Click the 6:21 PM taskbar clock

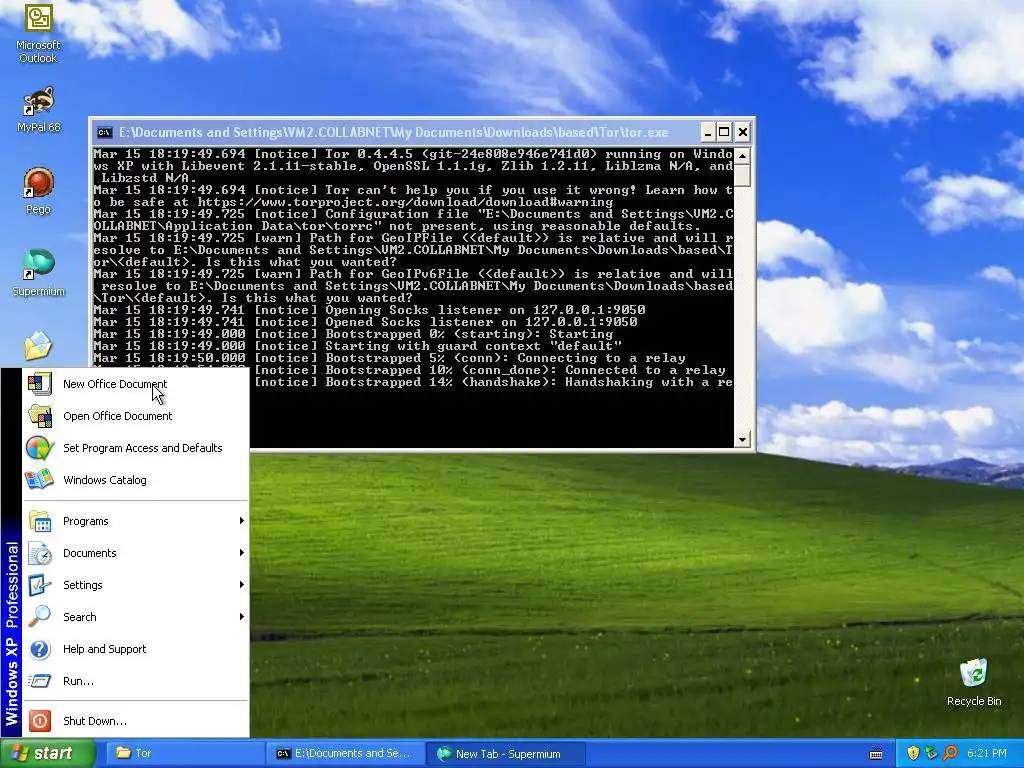coord(986,753)
